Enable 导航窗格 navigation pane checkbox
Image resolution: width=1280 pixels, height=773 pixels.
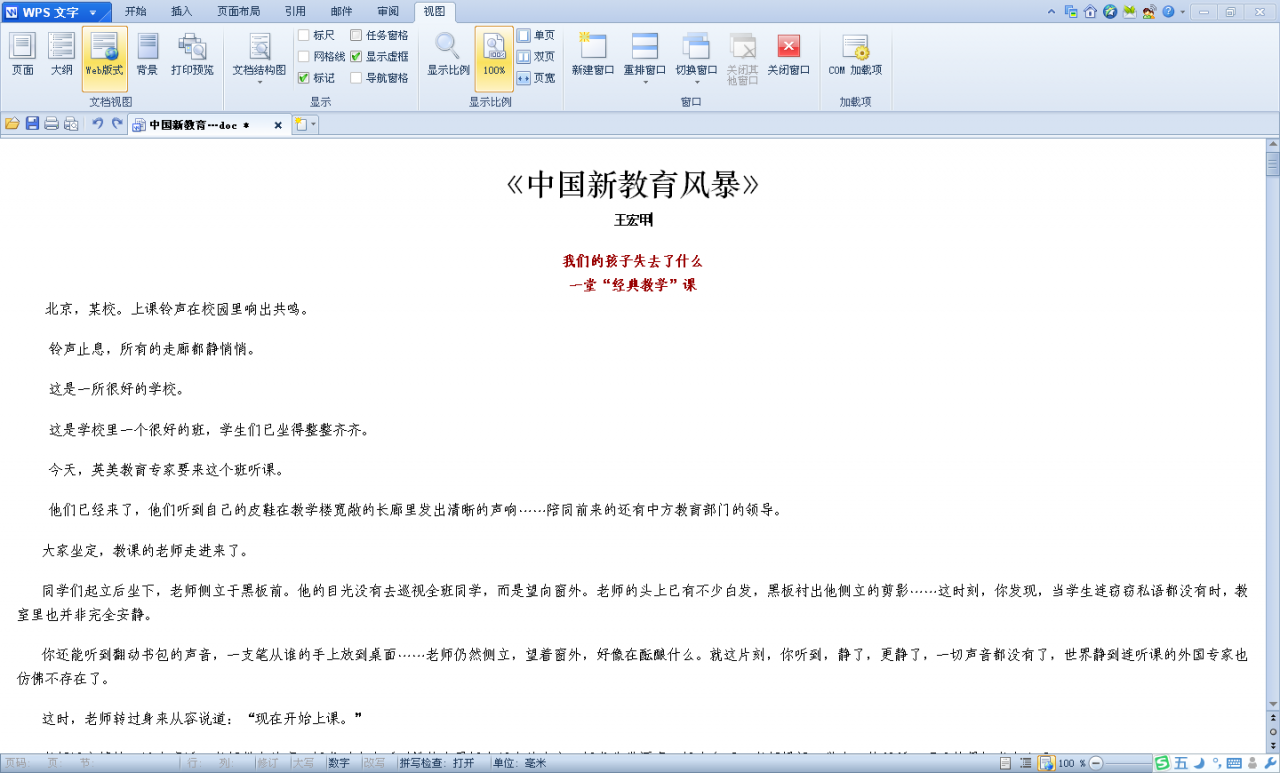[x=356, y=77]
